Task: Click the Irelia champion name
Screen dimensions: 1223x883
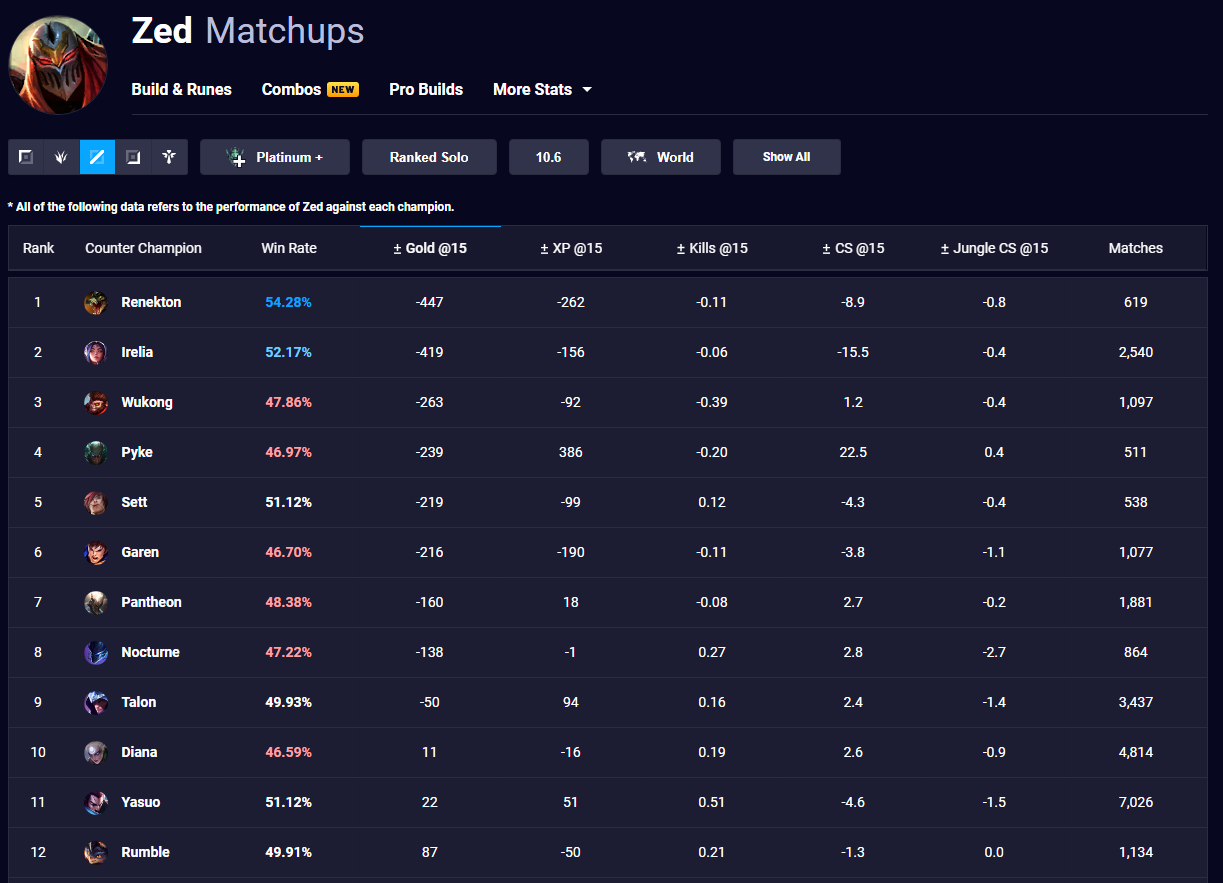Action: 137,352
